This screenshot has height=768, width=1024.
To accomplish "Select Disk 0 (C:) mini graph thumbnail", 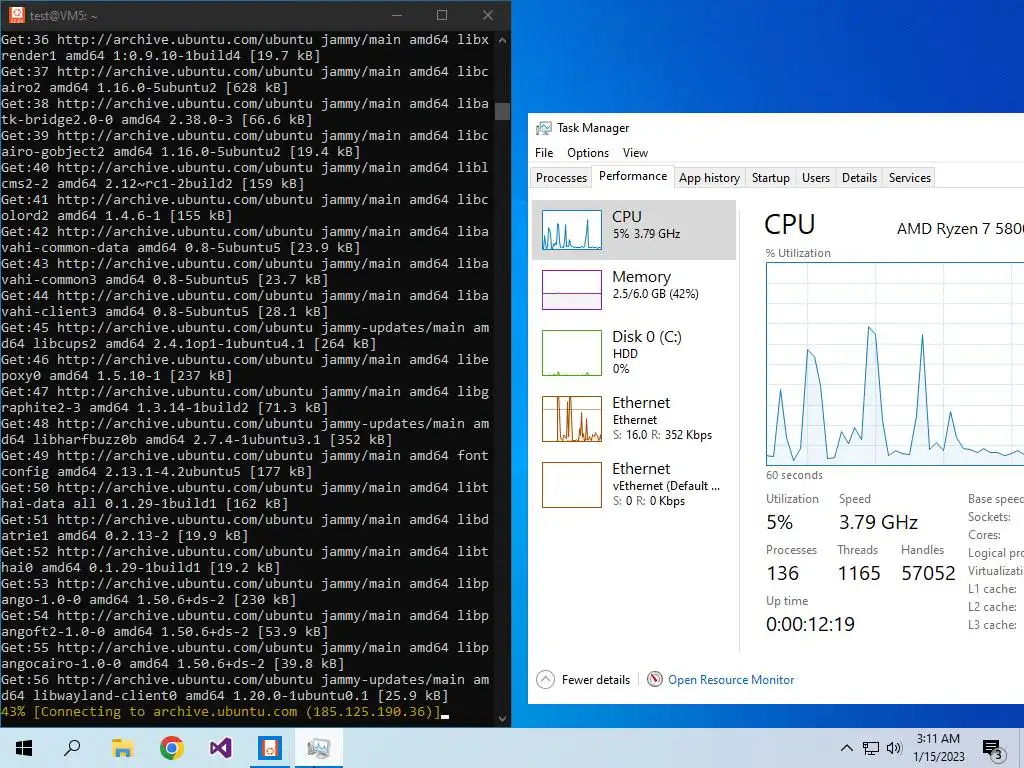I will click(571, 353).
